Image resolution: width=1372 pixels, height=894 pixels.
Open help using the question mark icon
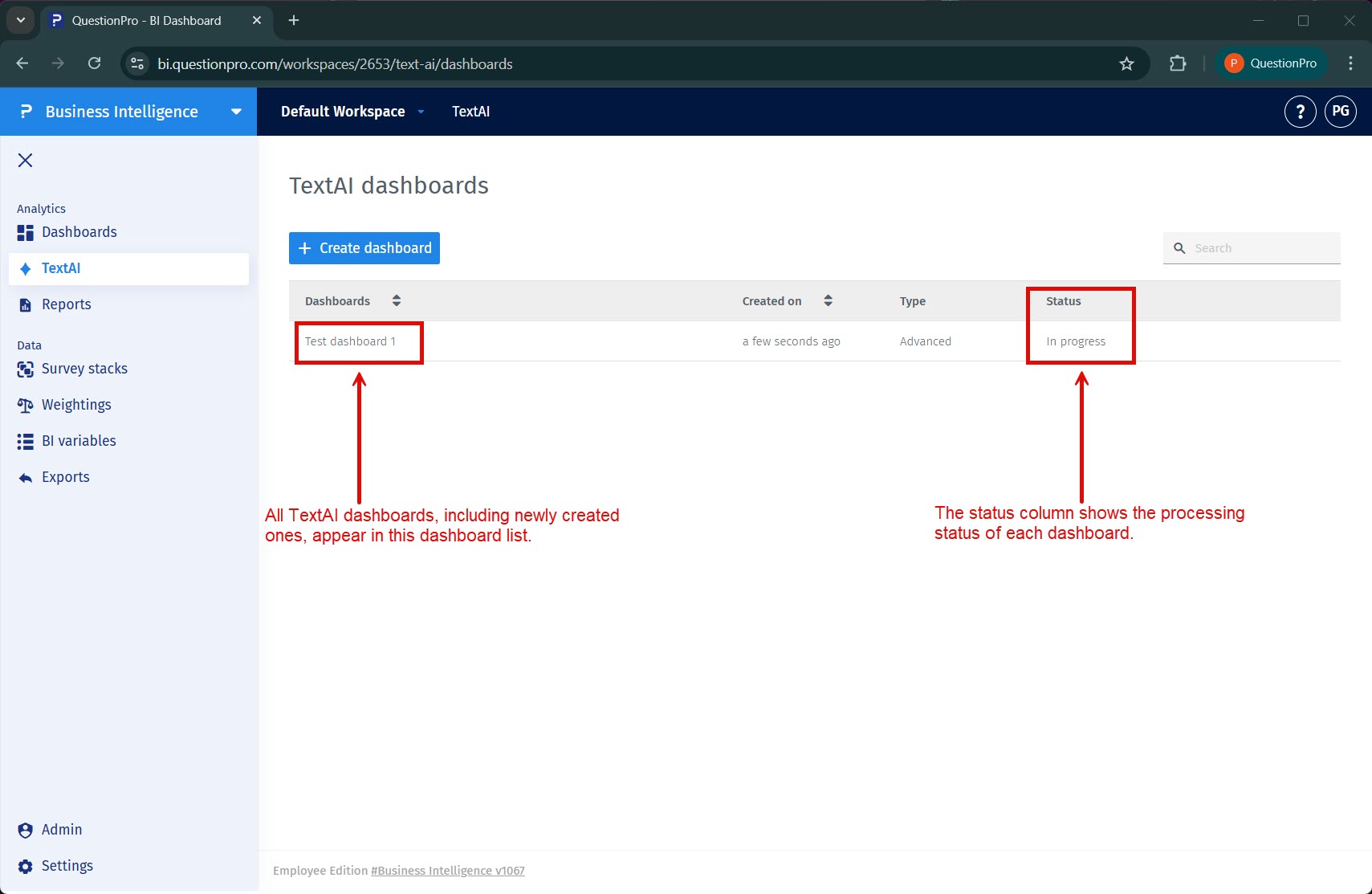coord(1299,112)
